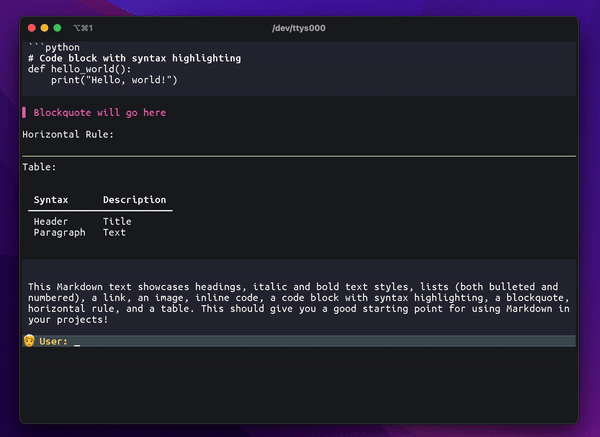Click the print("Hello, world!") code line
600x437 pixels.
(114, 80)
